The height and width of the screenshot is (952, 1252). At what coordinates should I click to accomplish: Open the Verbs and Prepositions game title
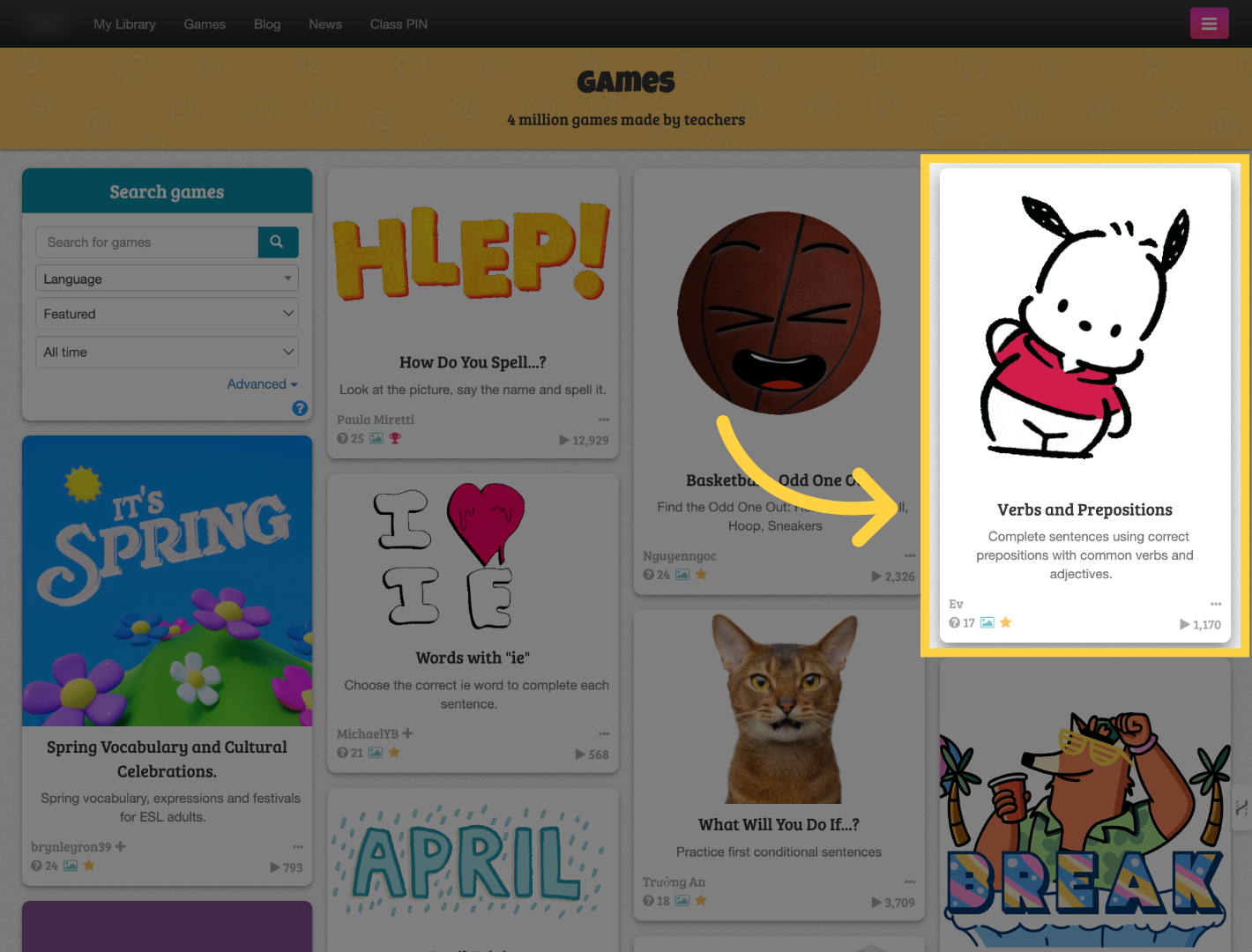pos(1084,509)
